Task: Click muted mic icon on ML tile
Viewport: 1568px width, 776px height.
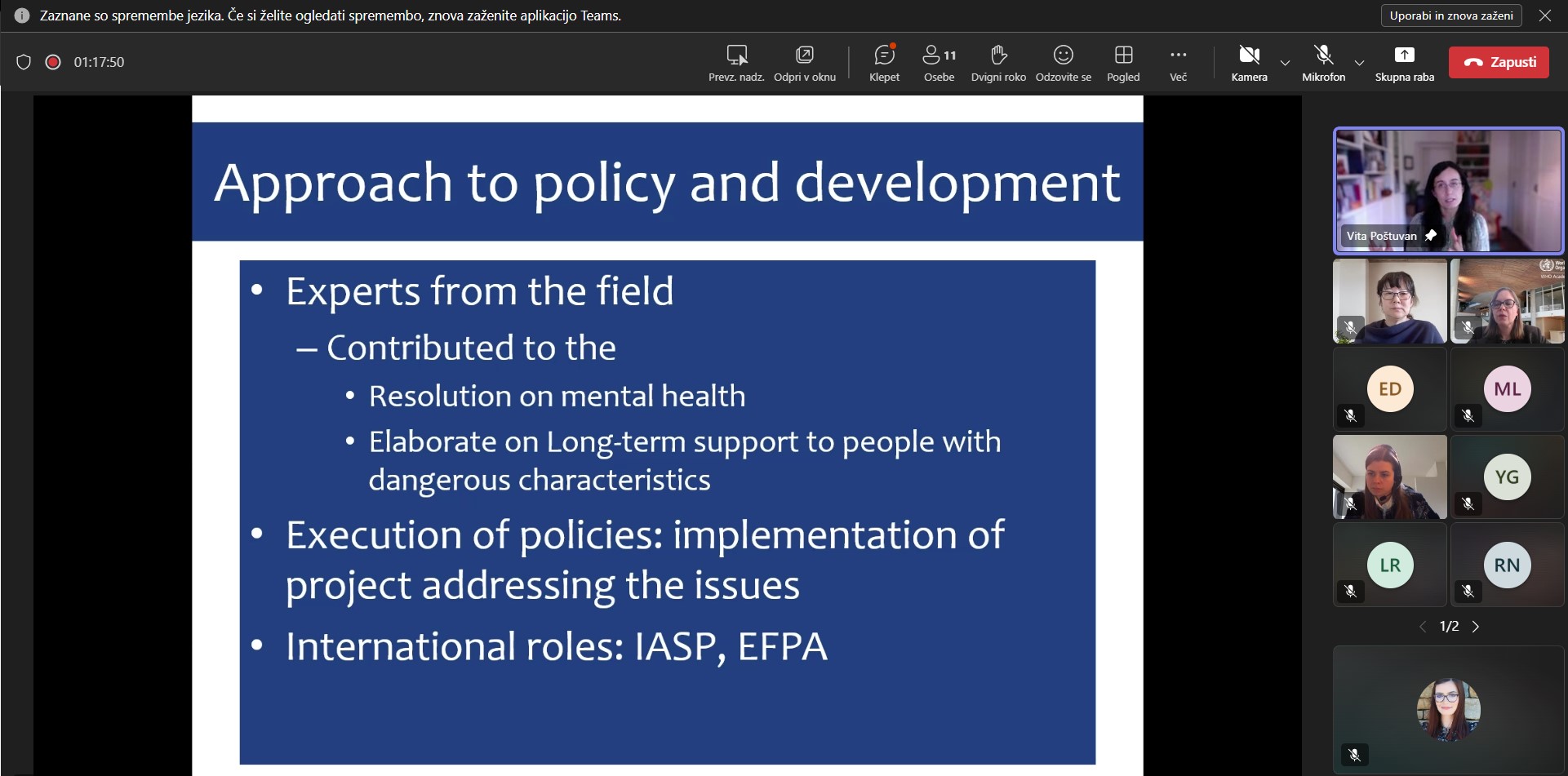Action: pyautogui.click(x=1468, y=416)
